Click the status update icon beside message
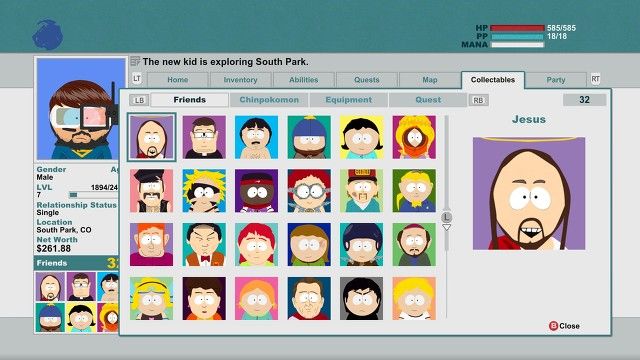640x360 pixels. click(135, 62)
